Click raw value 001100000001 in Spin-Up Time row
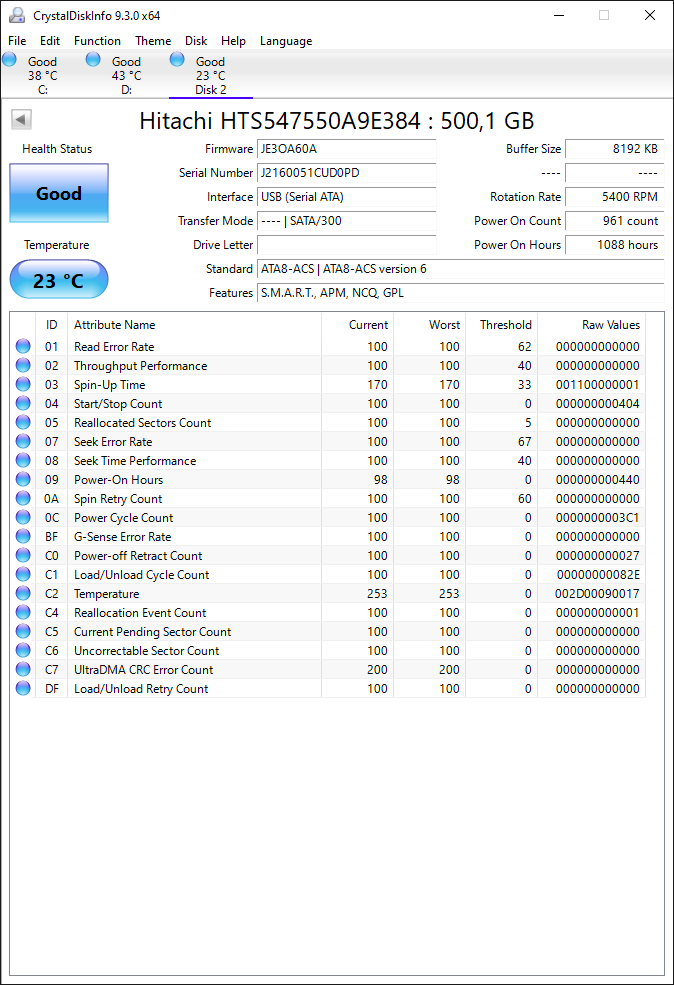 pos(597,384)
